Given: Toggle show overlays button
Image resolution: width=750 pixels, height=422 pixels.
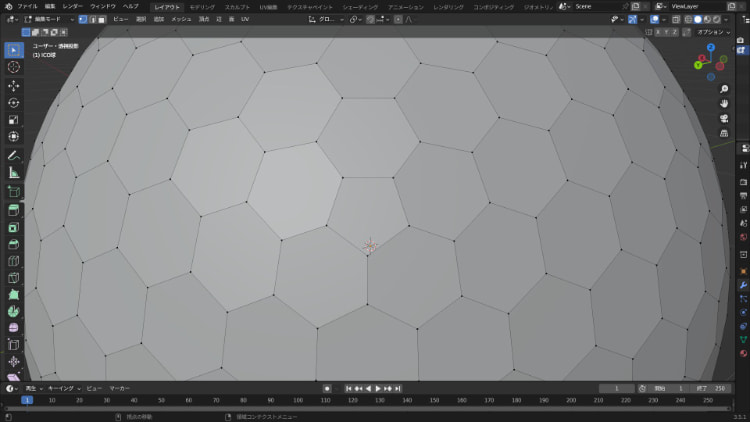Looking at the screenshot, I should tap(655, 19).
